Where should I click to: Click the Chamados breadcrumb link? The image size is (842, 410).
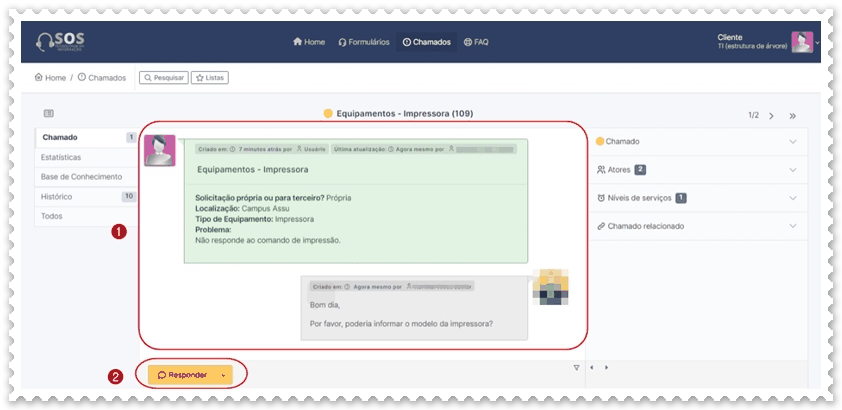point(102,77)
